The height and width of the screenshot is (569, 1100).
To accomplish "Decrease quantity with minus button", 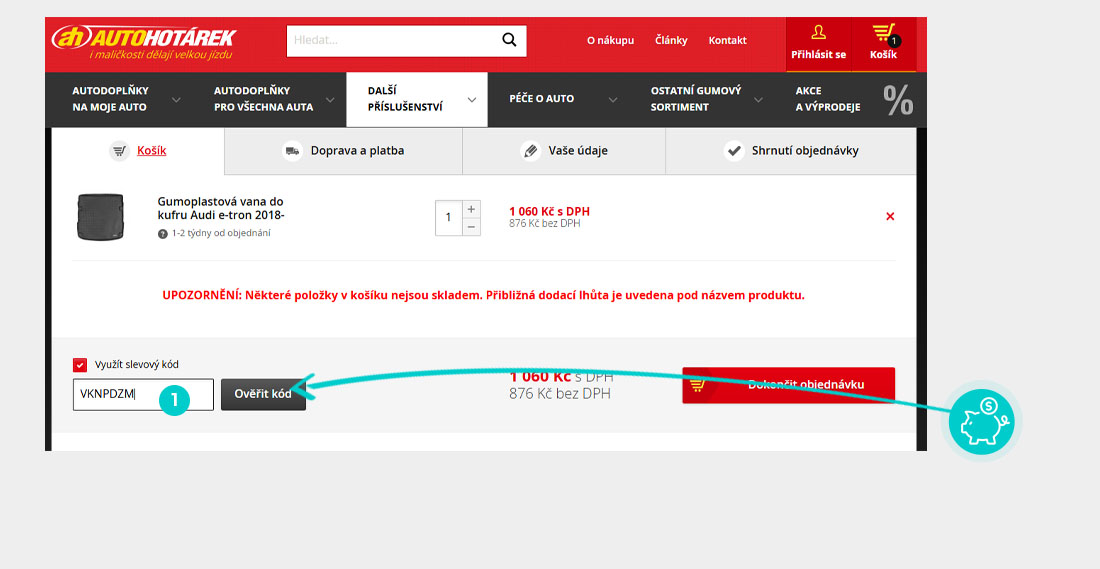I will click(x=471, y=227).
